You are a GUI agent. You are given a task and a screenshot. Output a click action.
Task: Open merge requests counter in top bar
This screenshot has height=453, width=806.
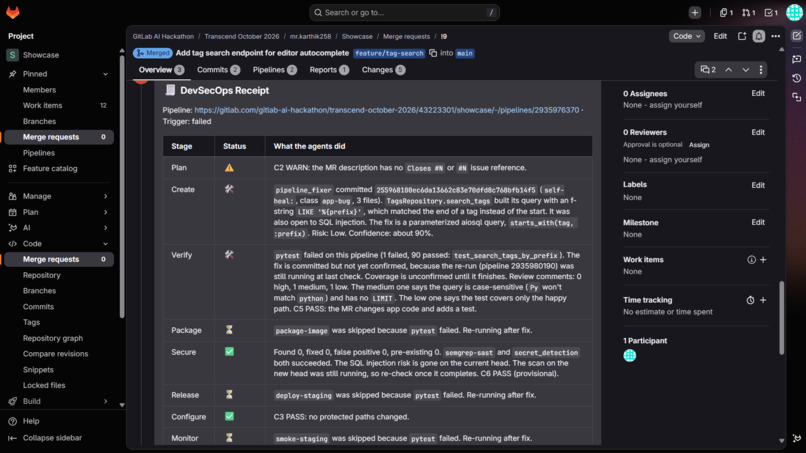click(748, 12)
